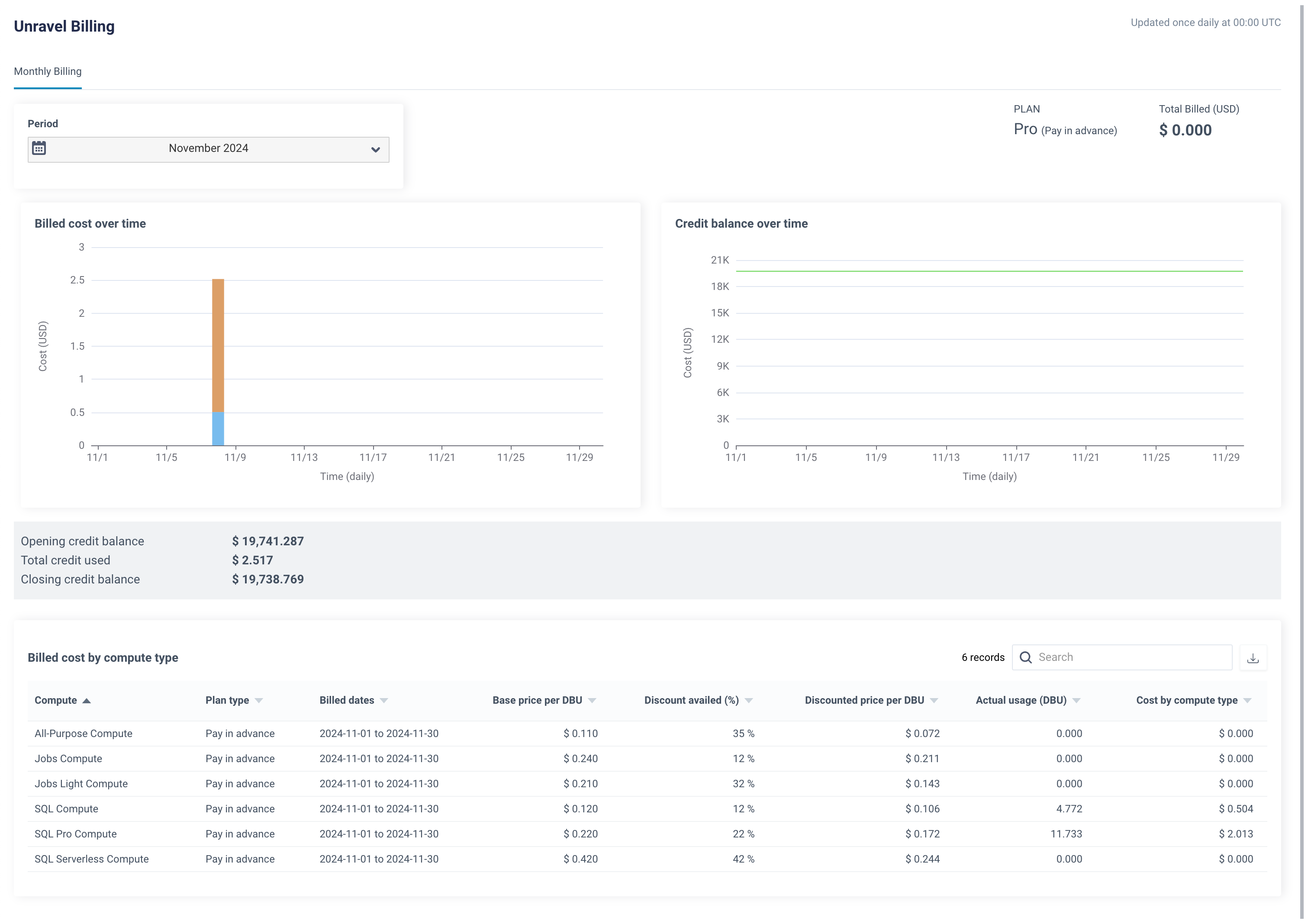Click the Total Billed $ 0.000 amount
The image size is (1308, 924).
point(1185,130)
